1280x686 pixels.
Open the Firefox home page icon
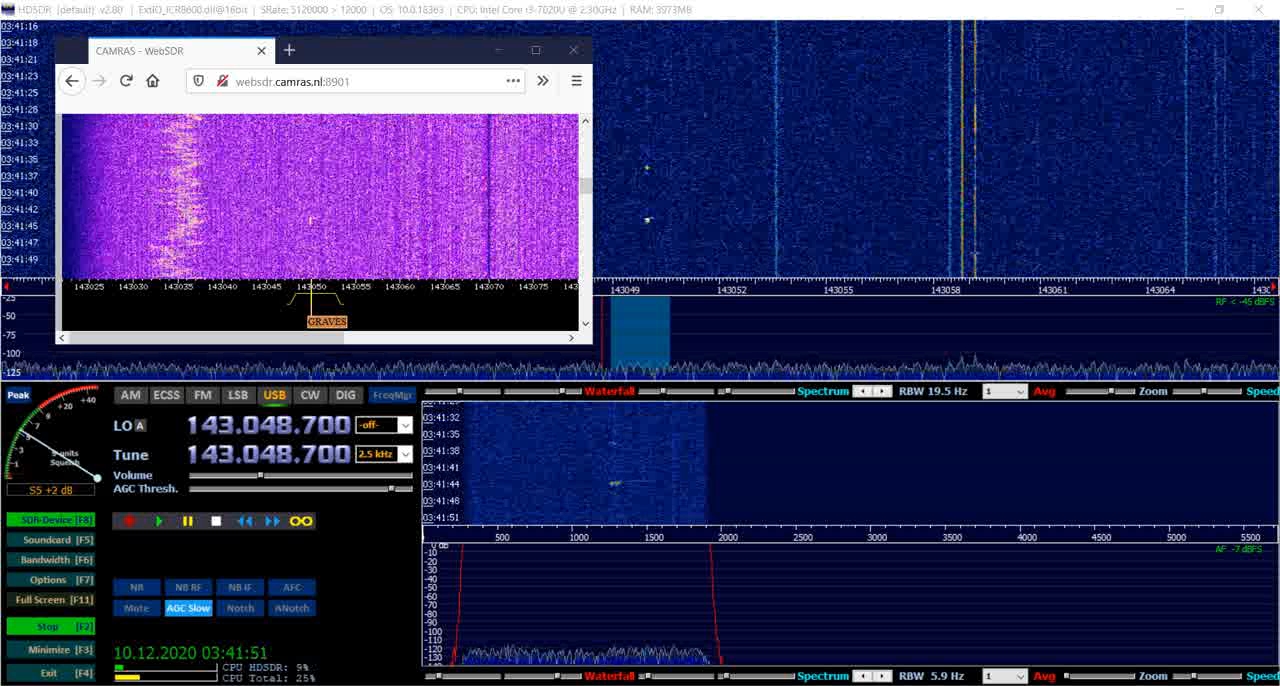[x=153, y=81]
